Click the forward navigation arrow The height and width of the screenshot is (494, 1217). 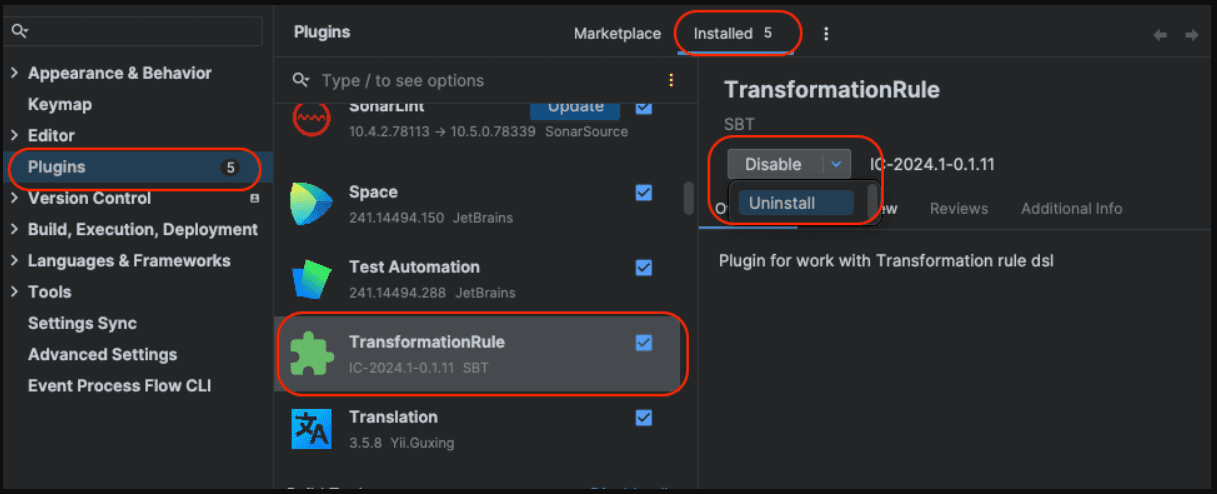point(1191,35)
